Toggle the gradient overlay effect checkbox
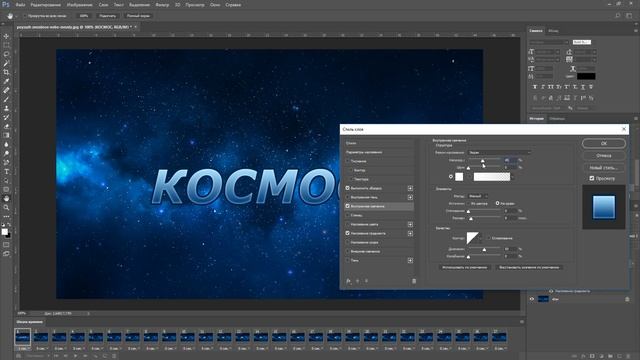This screenshot has width=640, height=360. (348, 233)
